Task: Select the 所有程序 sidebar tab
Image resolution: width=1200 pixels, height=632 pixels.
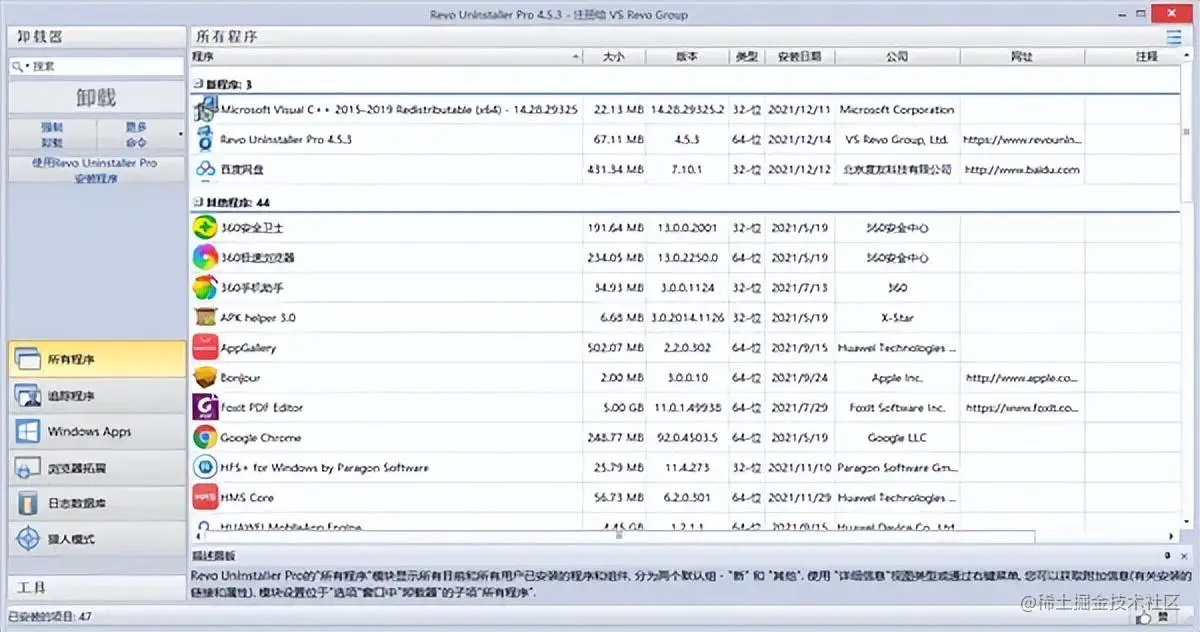Action: pos(97,359)
